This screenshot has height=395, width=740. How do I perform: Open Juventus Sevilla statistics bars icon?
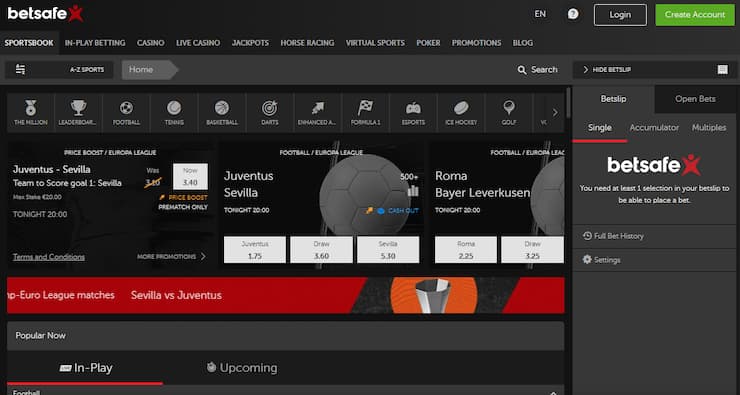point(413,191)
